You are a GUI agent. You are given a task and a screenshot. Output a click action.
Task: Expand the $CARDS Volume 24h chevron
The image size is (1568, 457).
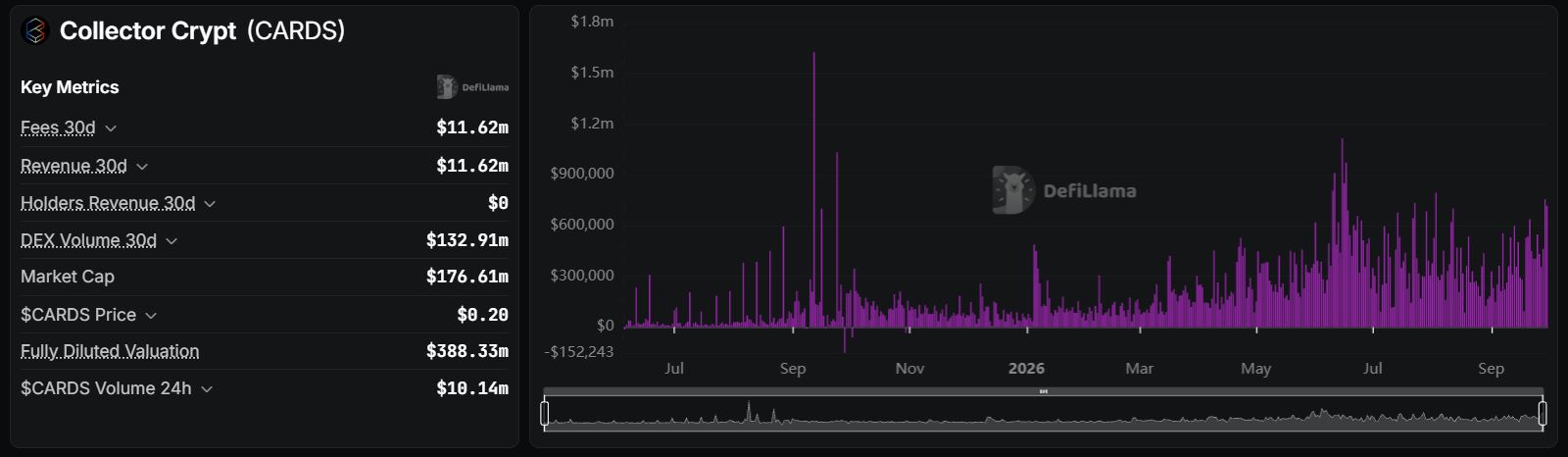click(x=207, y=389)
